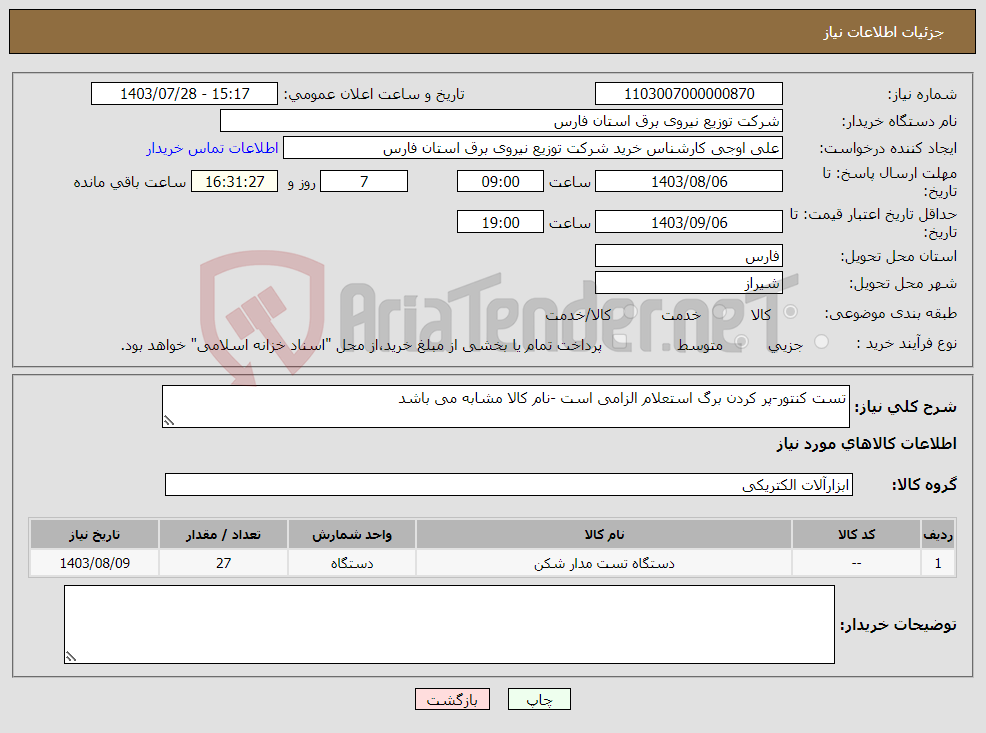Click the buyer notes text area
This screenshot has width=986, height=733.
[x=449, y=624]
